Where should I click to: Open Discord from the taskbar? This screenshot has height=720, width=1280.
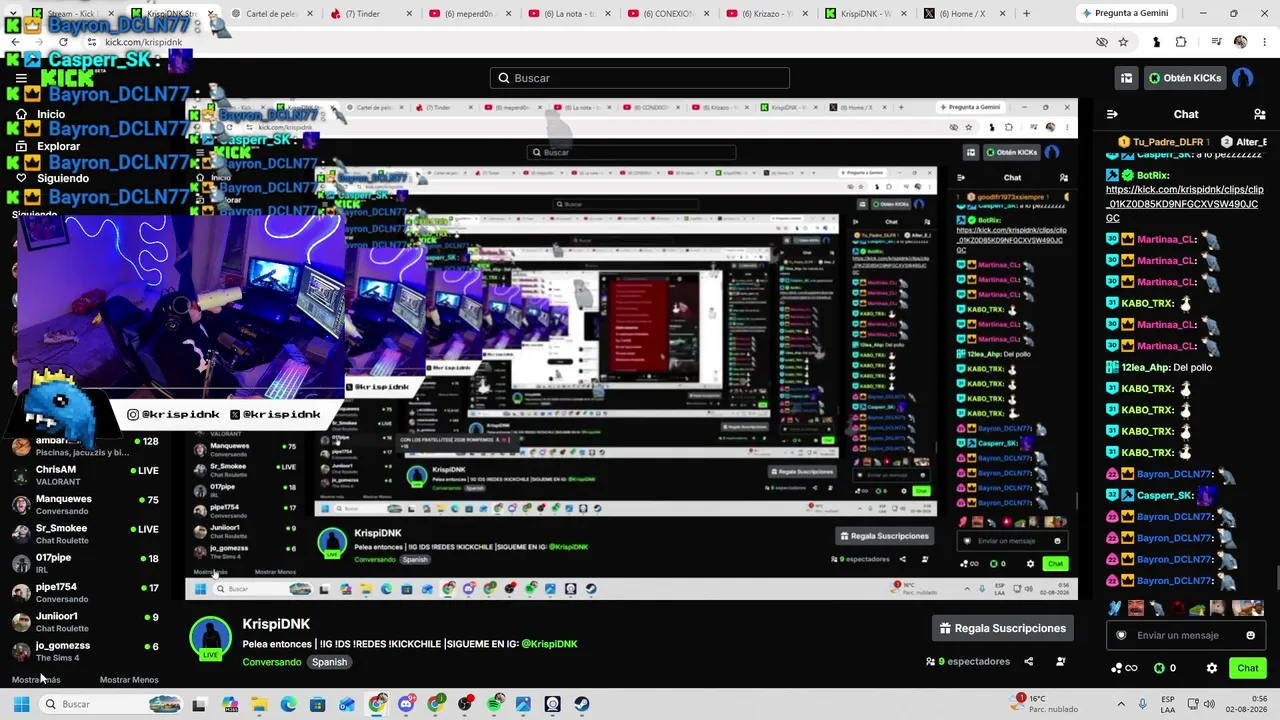coord(406,704)
